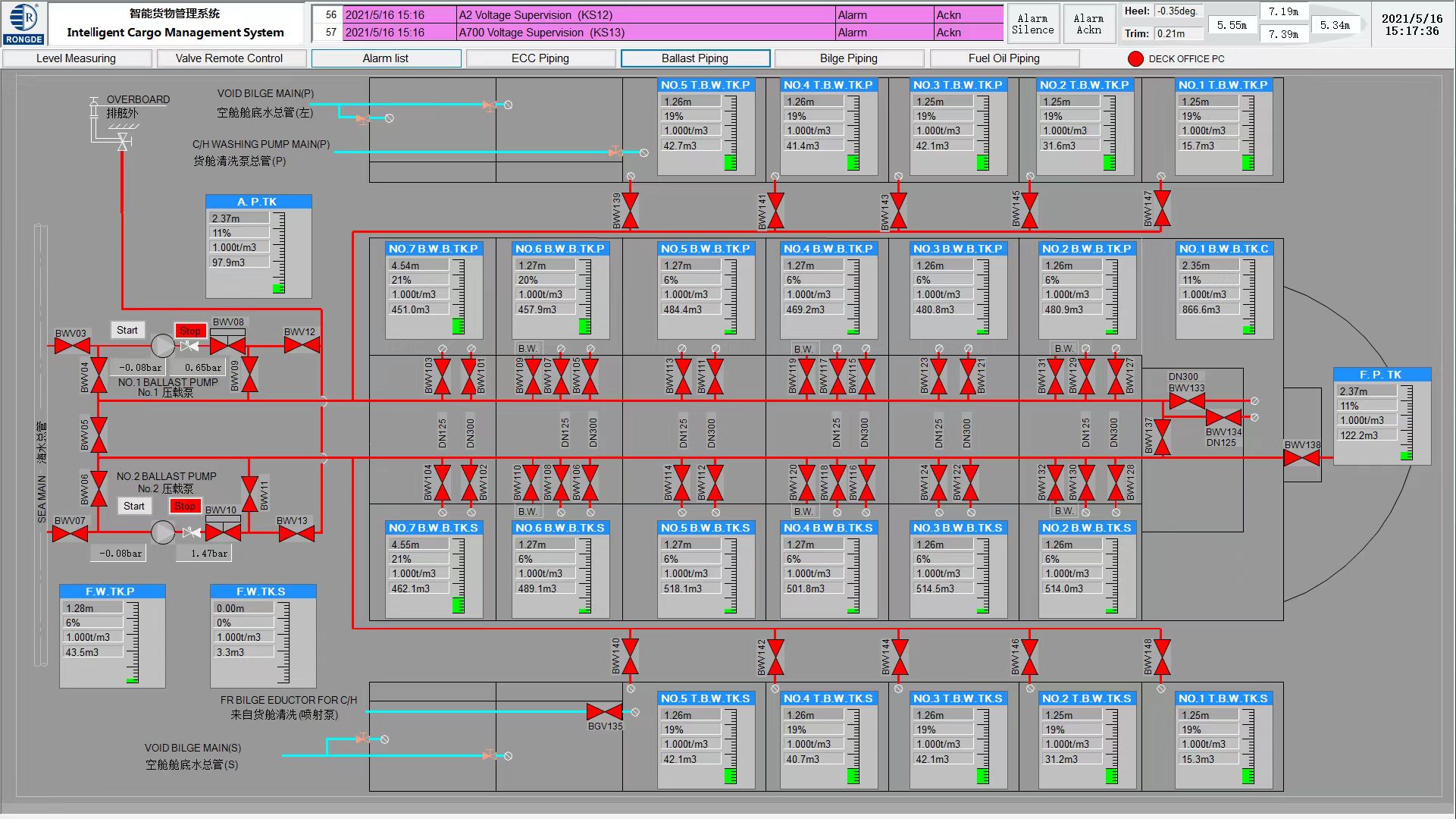Screen dimensions: 1456x819
Task: Click the No.1 ballast pump circle symbol
Action: point(162,346)
